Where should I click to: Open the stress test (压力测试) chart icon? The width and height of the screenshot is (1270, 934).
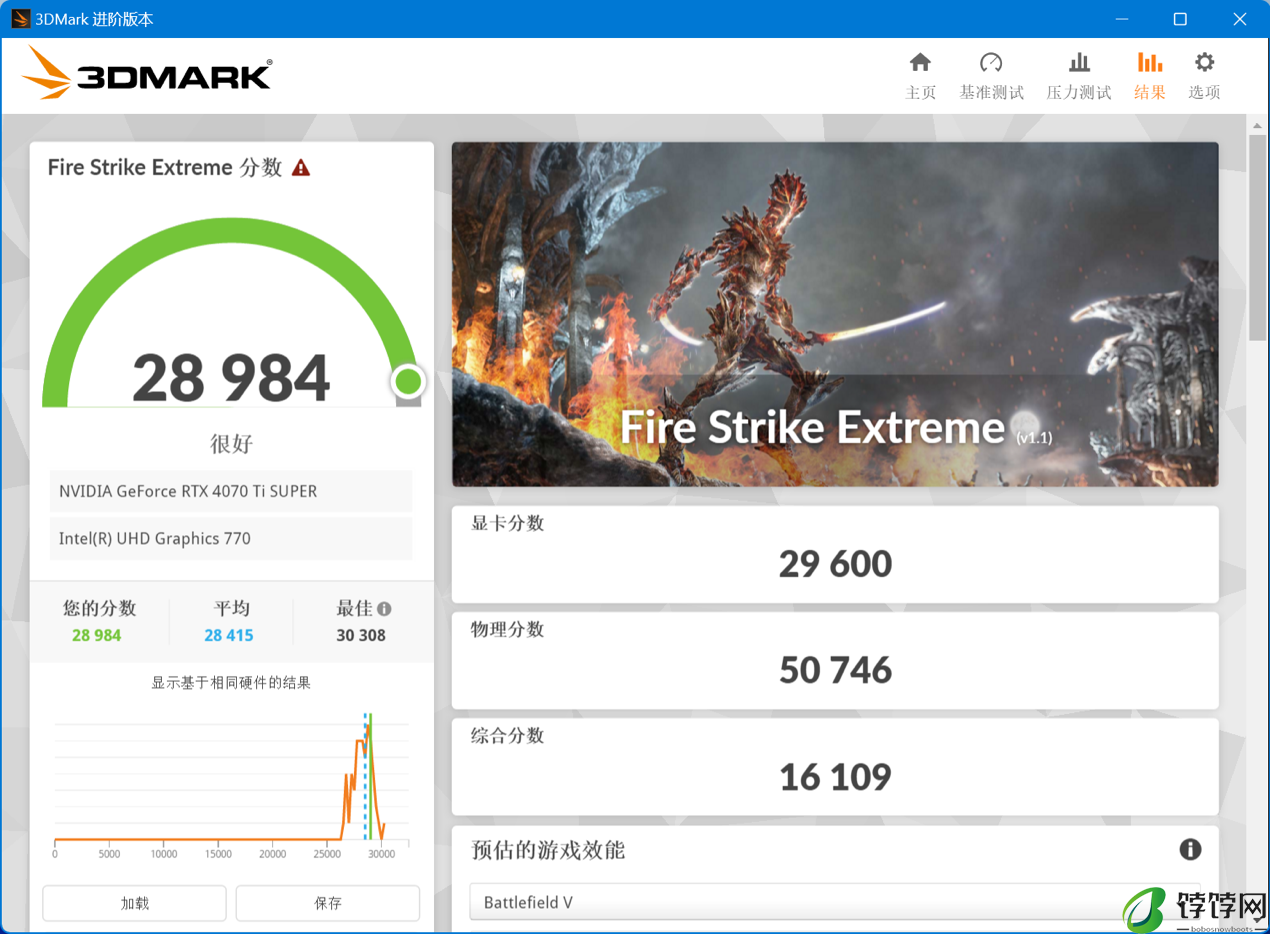point(1079,63)
